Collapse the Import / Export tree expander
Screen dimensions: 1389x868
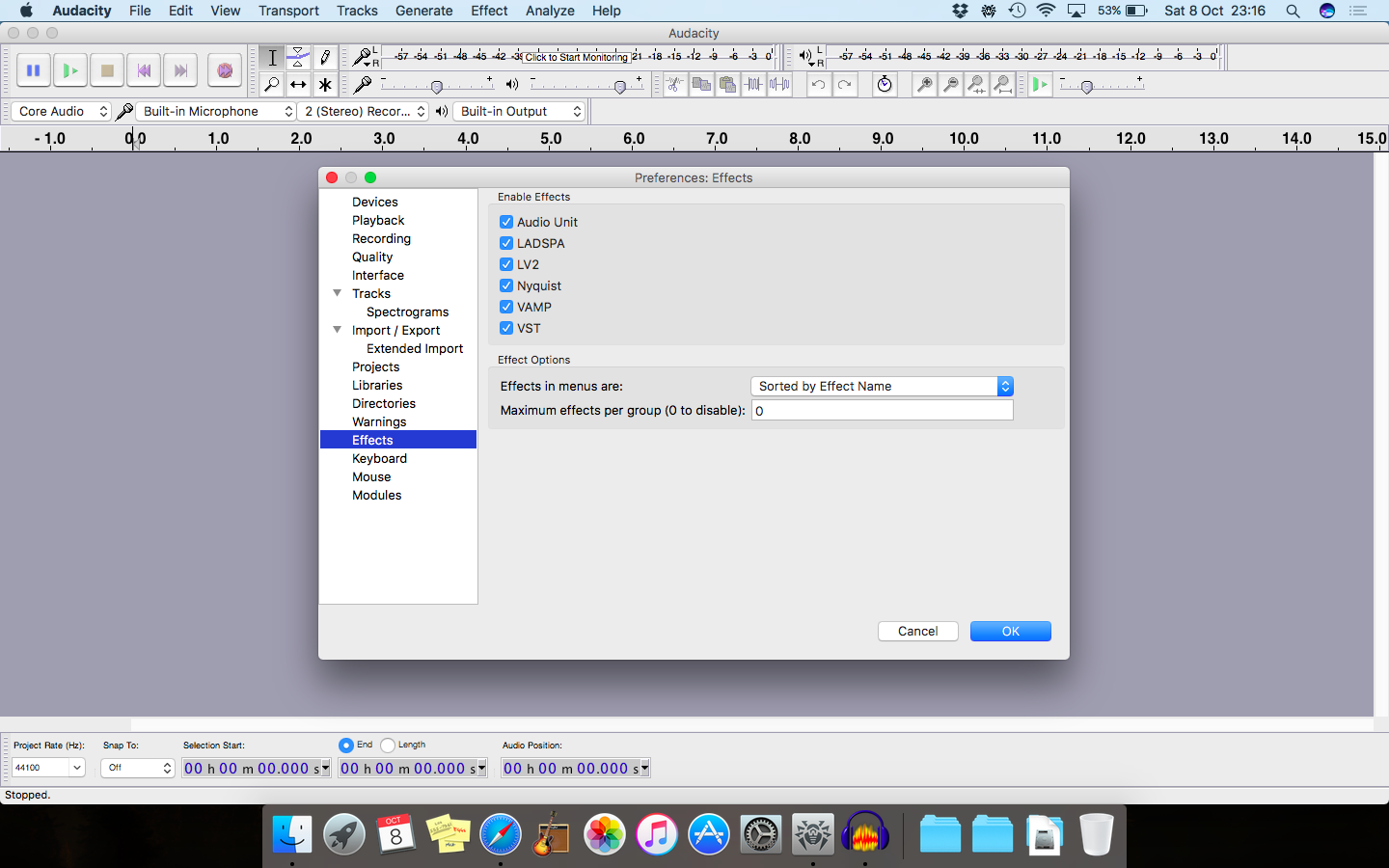click(x=337, y=330)
